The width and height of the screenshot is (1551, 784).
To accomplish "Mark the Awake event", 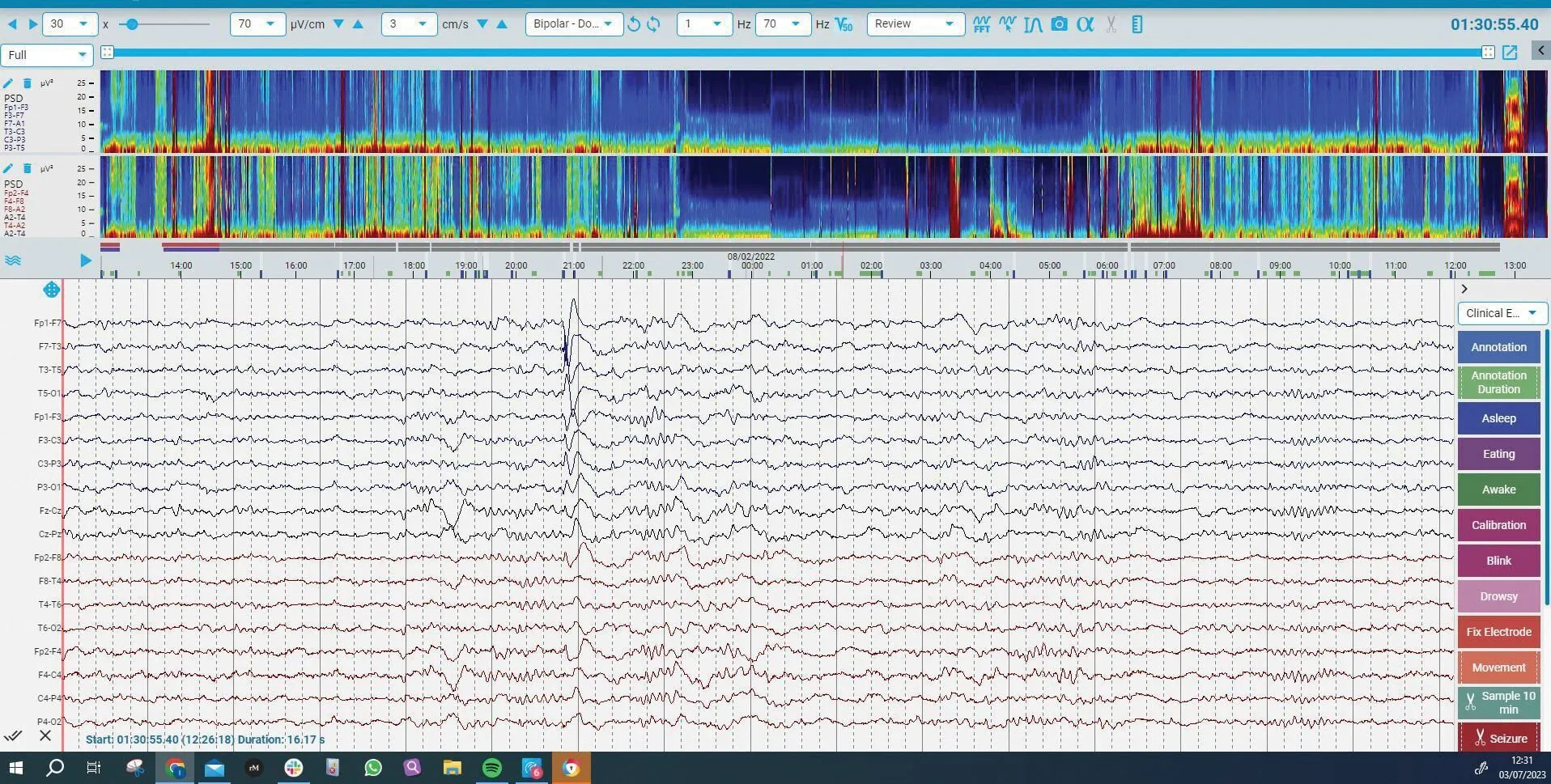I will click(x=1498, y=489).
